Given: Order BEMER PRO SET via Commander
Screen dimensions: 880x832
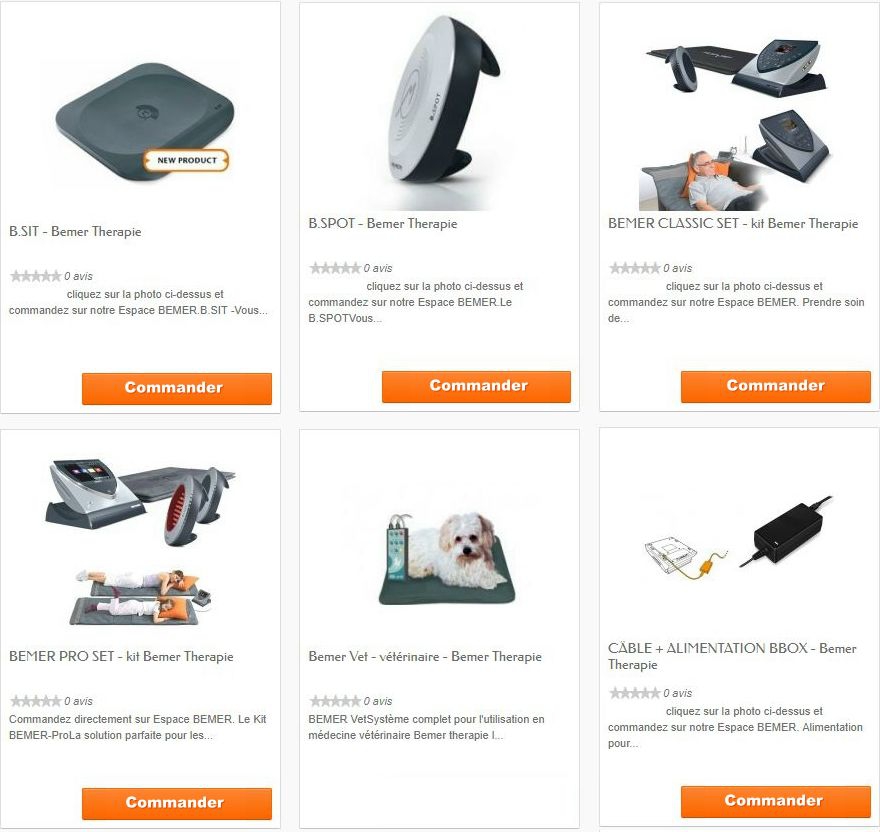Looking at the screenshot, I should 177,803.
